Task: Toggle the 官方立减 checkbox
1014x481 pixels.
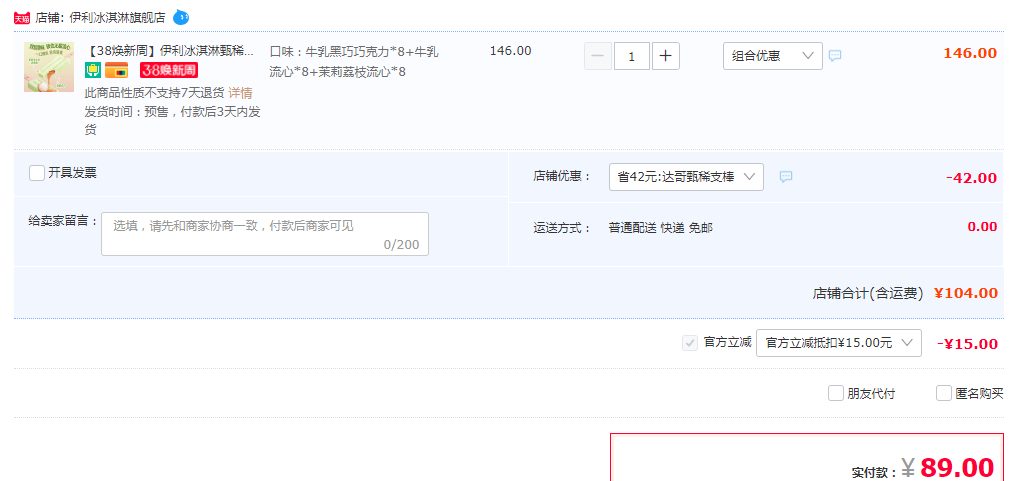Action: point(690,343)
